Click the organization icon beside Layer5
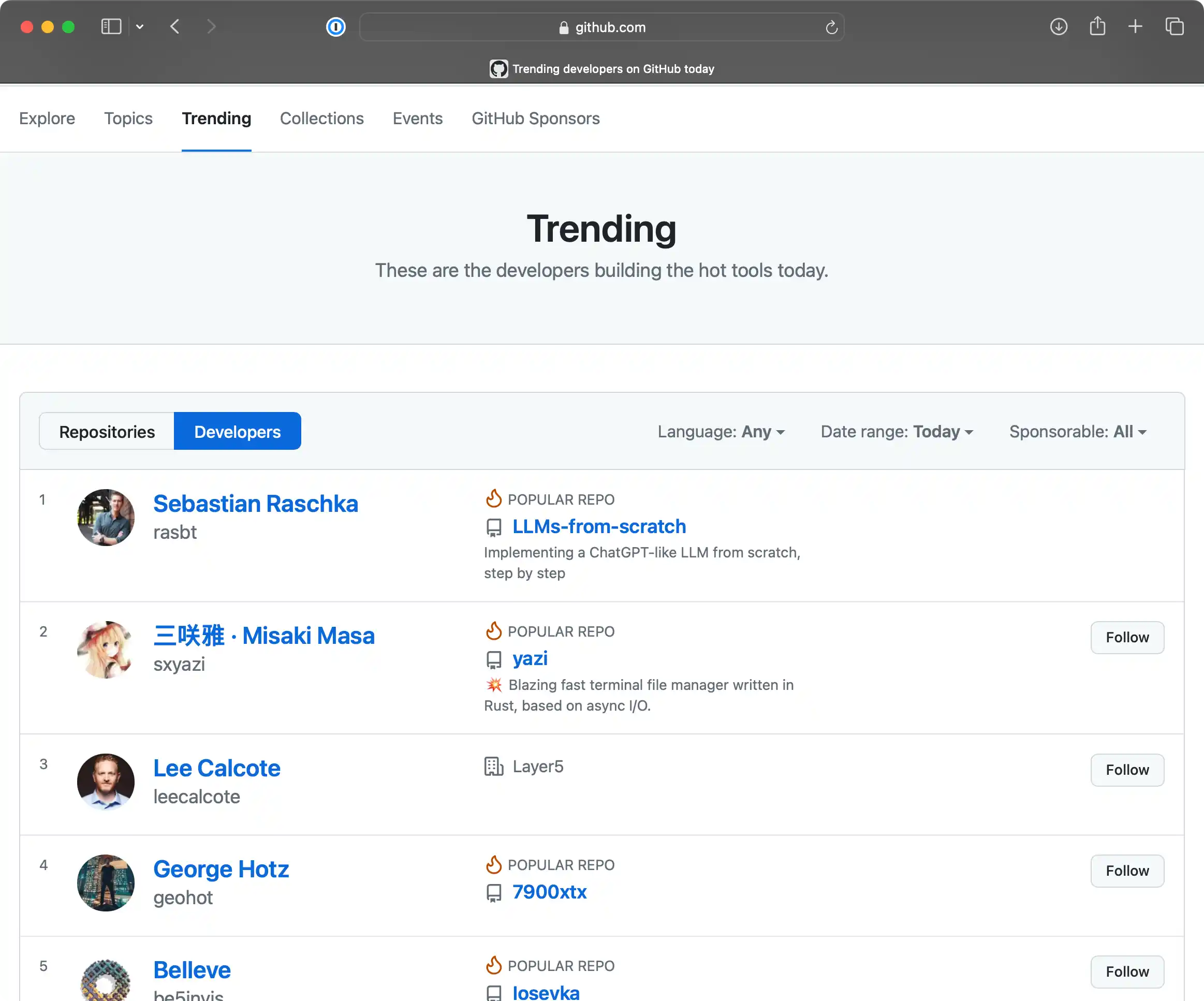1204x1001 pixels. coord(494,766)
